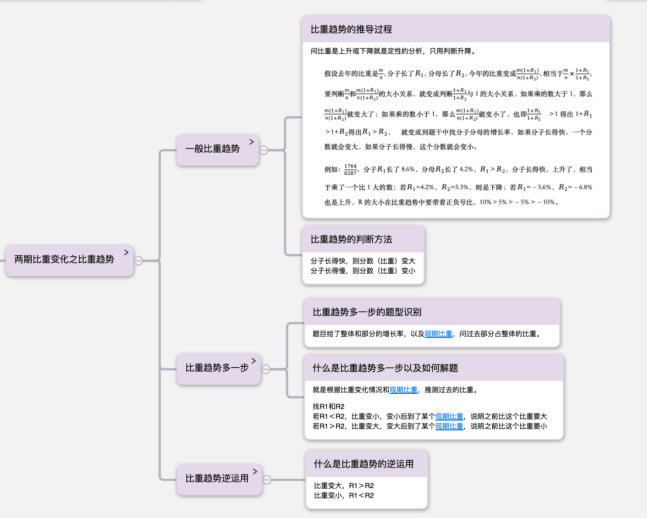Collapse children of 比重趋势逆运用 via circle
647x518 pixels.
[266, 479]
